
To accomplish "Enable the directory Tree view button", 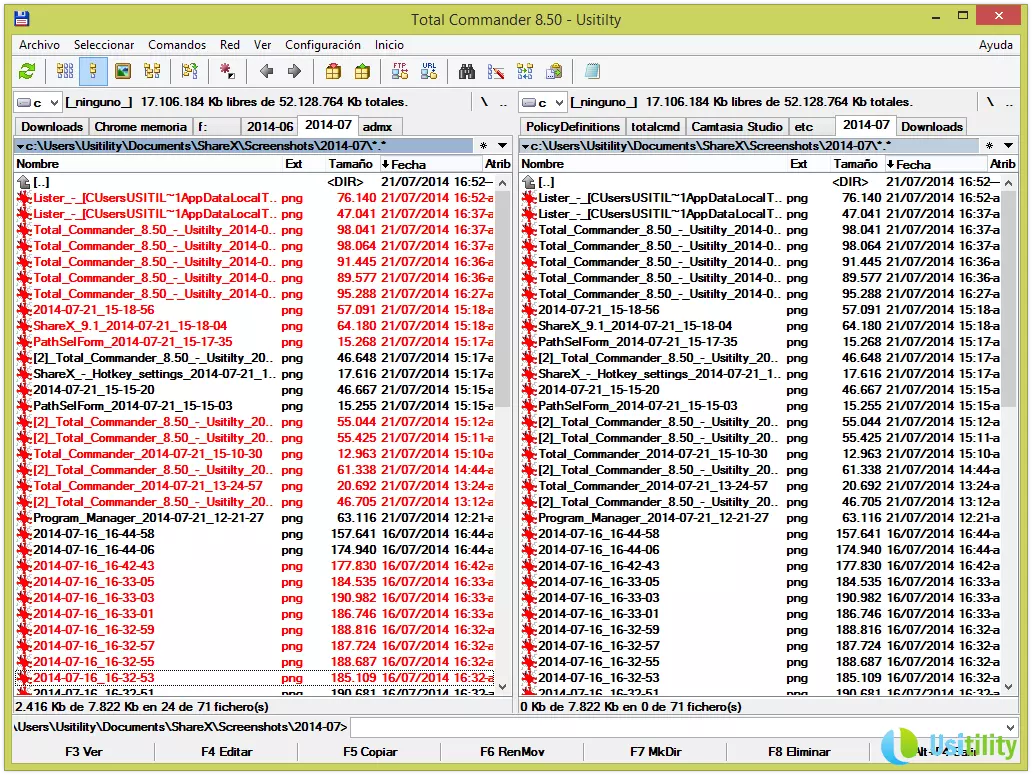I will coord(152,71).
